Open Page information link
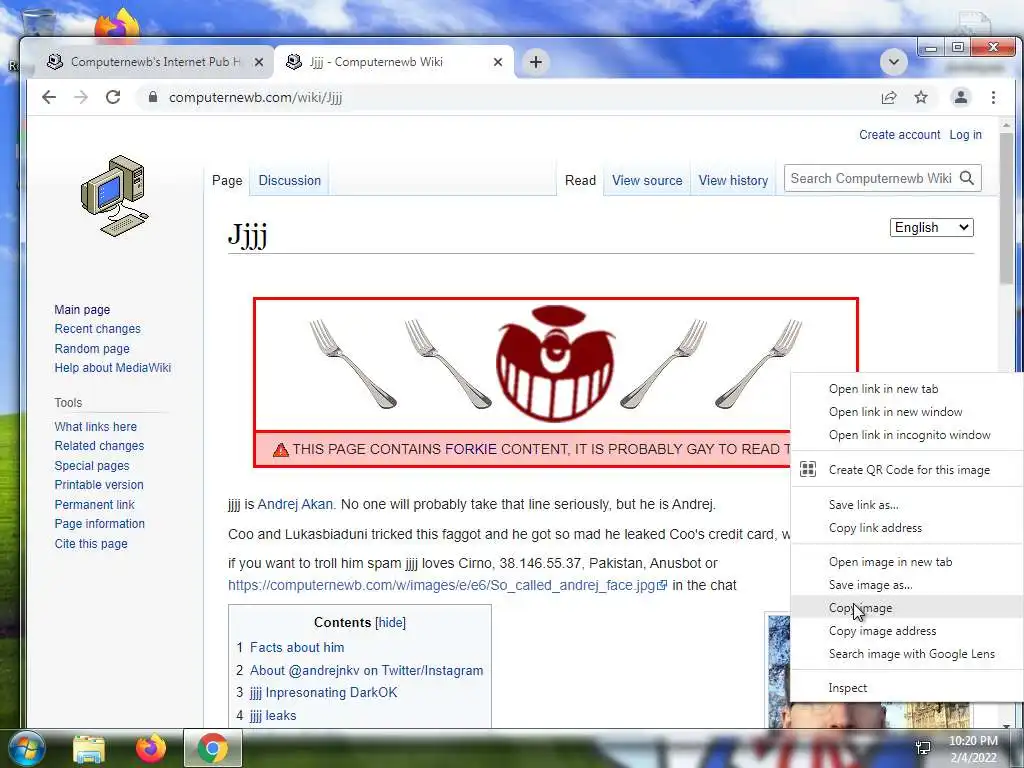1024x768 pixels. coord(99,524)
